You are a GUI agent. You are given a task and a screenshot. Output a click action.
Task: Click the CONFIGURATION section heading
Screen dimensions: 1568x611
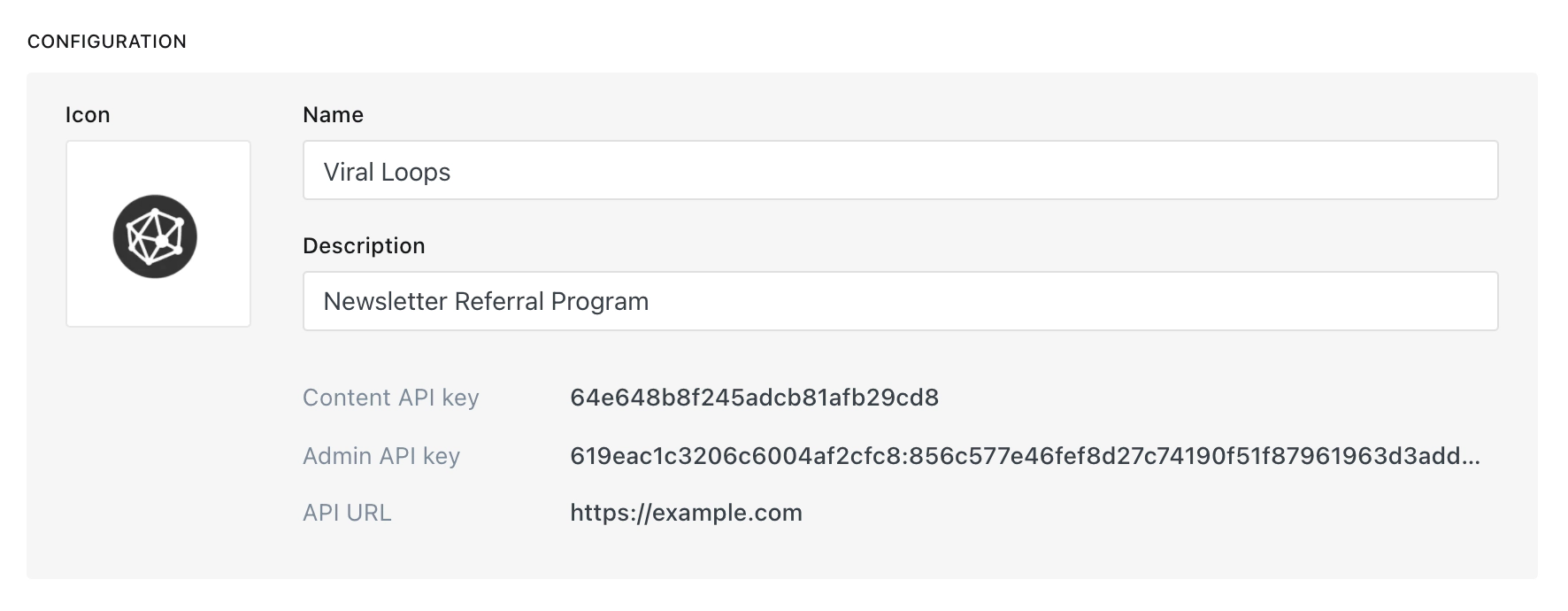pos(106,41)
